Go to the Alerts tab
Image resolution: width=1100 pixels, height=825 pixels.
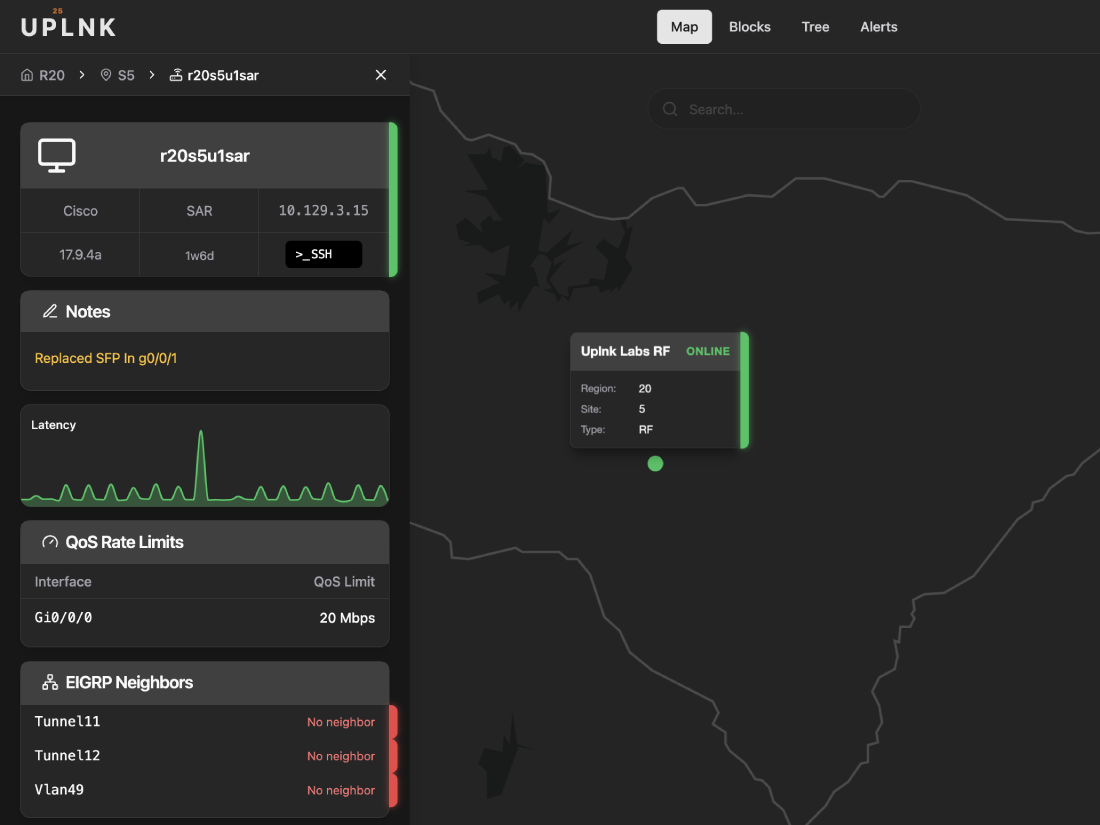click(x=878, y=27)
